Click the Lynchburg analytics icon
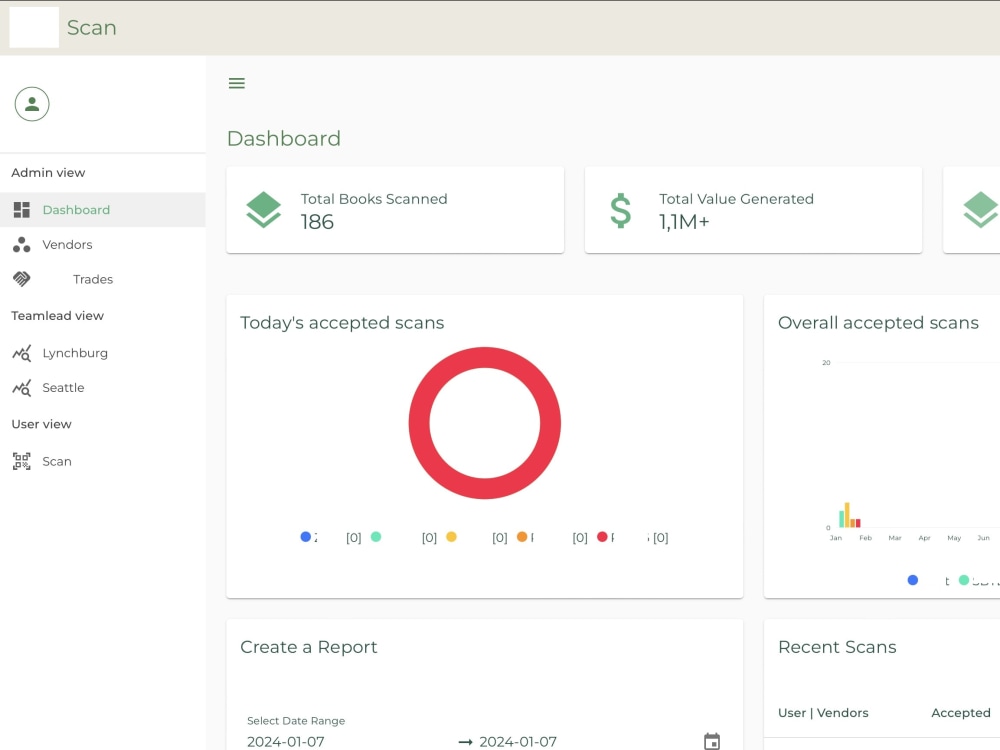Viewport: 1000px width, 750px height. [22, 353]
